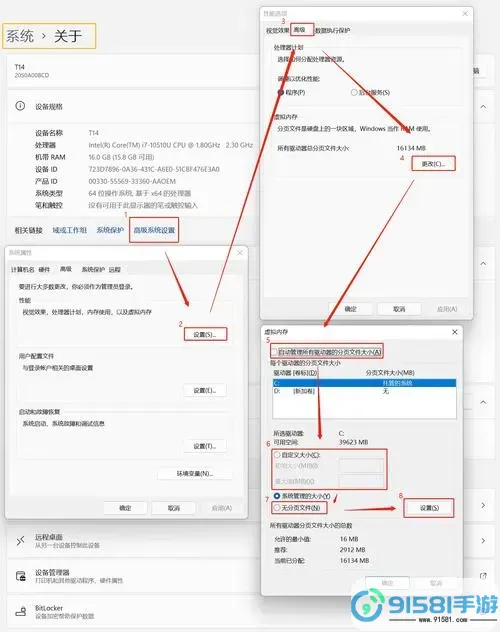Click 取消 in 系统属性 dialog
Screen dimensions: 500x632
click(174, 508)
